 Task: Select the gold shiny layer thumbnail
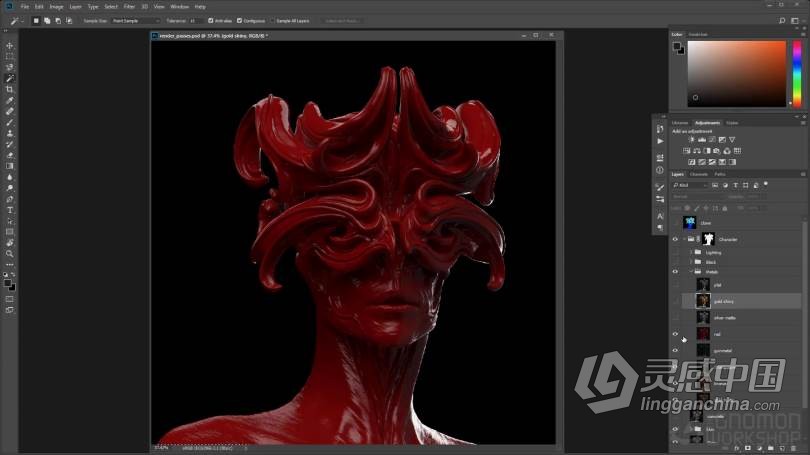(703, 301)
